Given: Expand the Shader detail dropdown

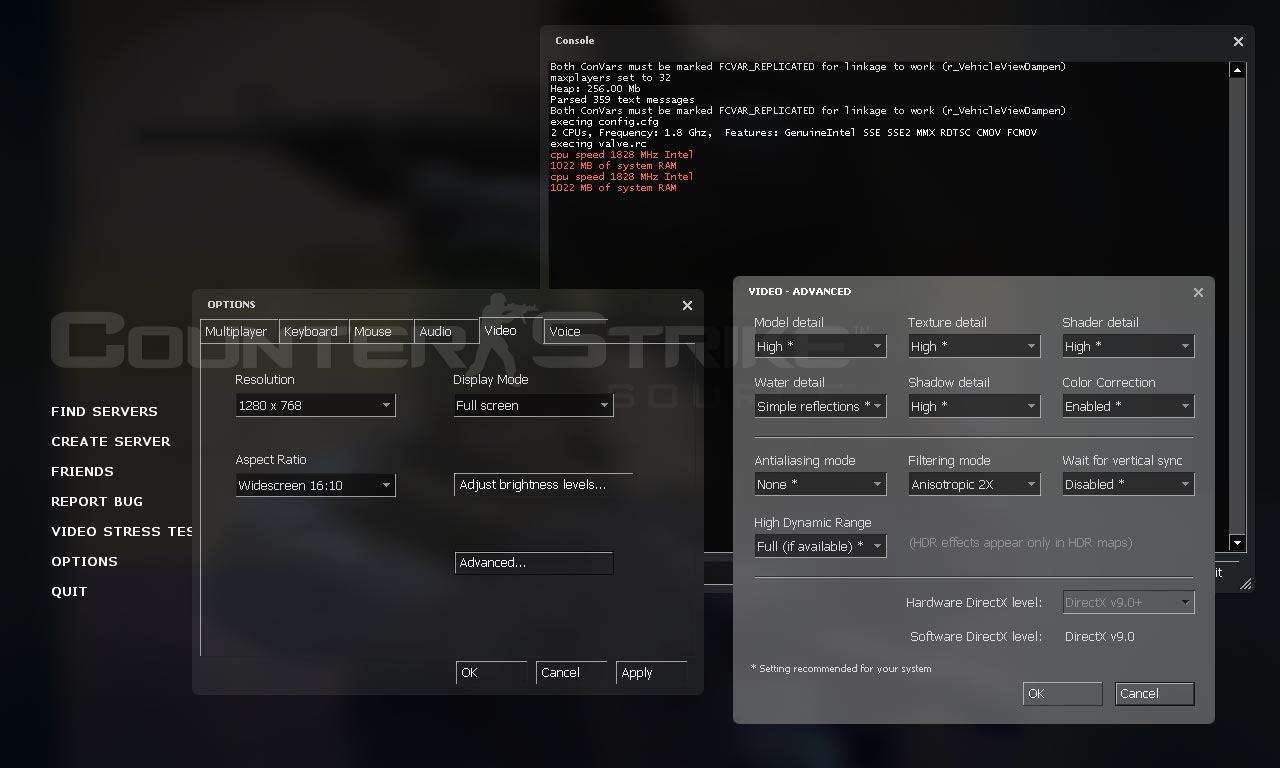Looking at the screenshot, I should point(1128,346).
